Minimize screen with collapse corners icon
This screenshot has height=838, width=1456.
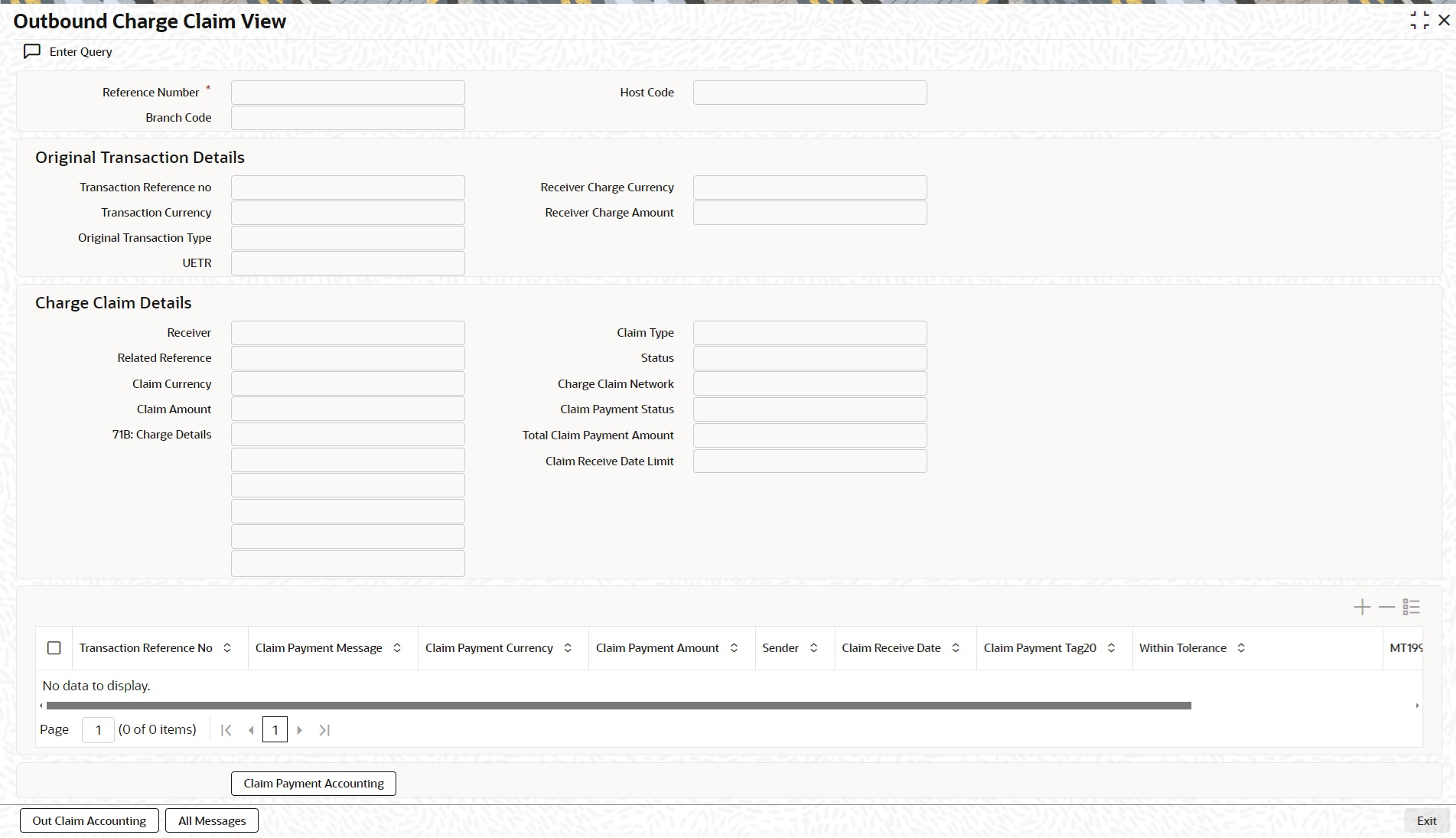(1420, 21)
